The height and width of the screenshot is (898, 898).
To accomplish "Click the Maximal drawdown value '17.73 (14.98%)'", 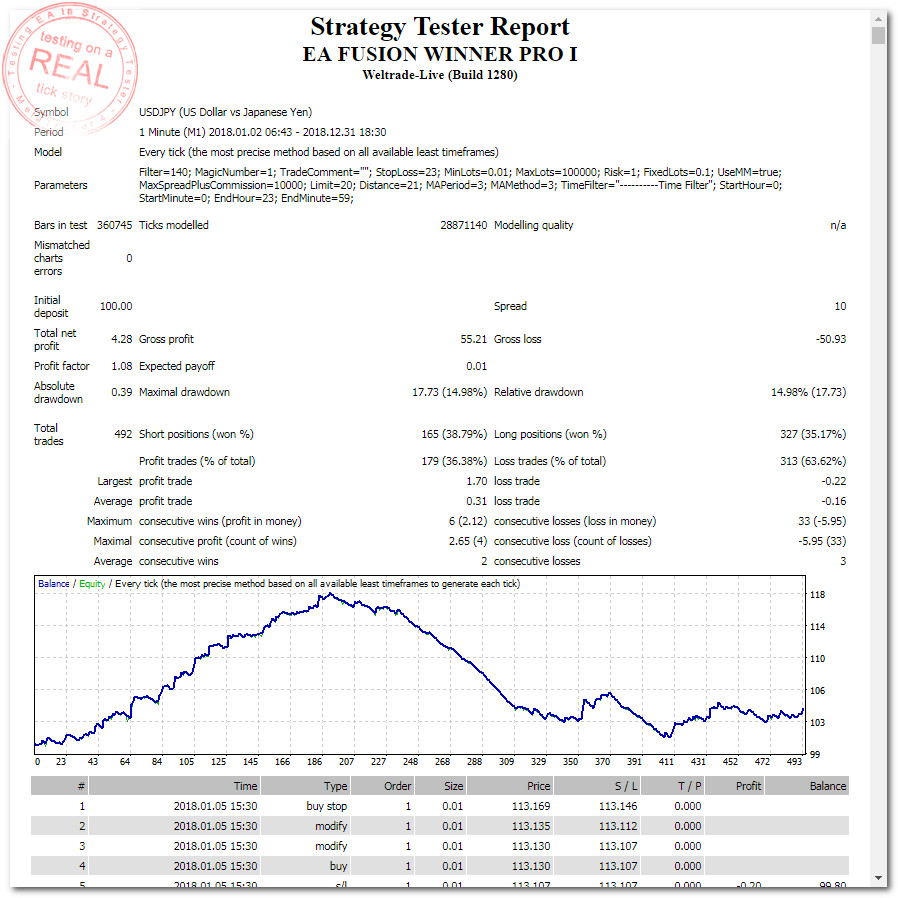I will (450, 392).
